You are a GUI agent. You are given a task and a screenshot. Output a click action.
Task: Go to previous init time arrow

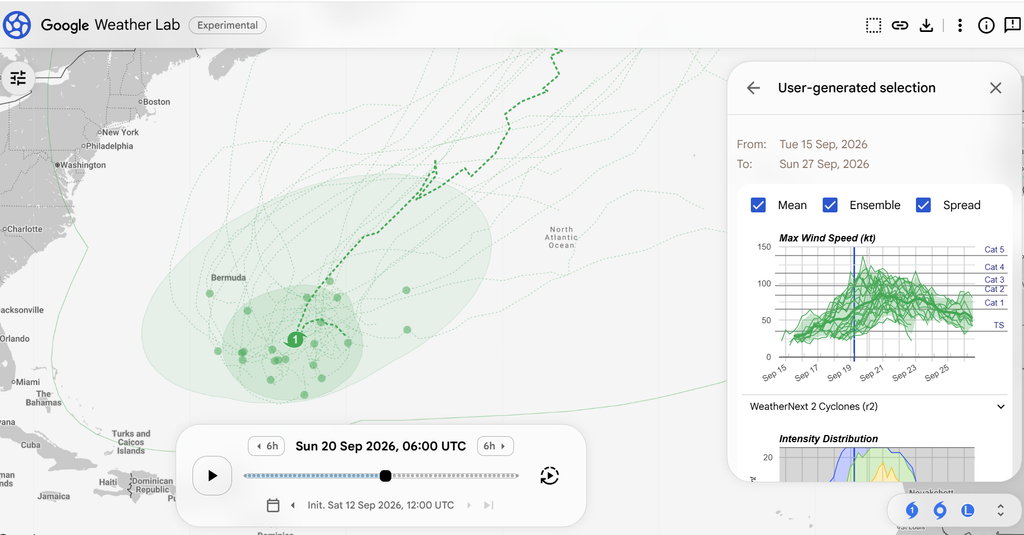click(293, 505)
